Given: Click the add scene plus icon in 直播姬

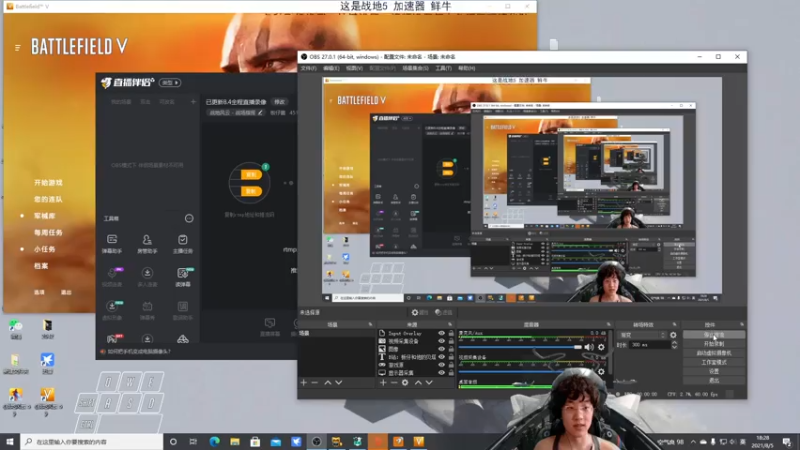Looking at the screenshot, I should click(193, 102).
